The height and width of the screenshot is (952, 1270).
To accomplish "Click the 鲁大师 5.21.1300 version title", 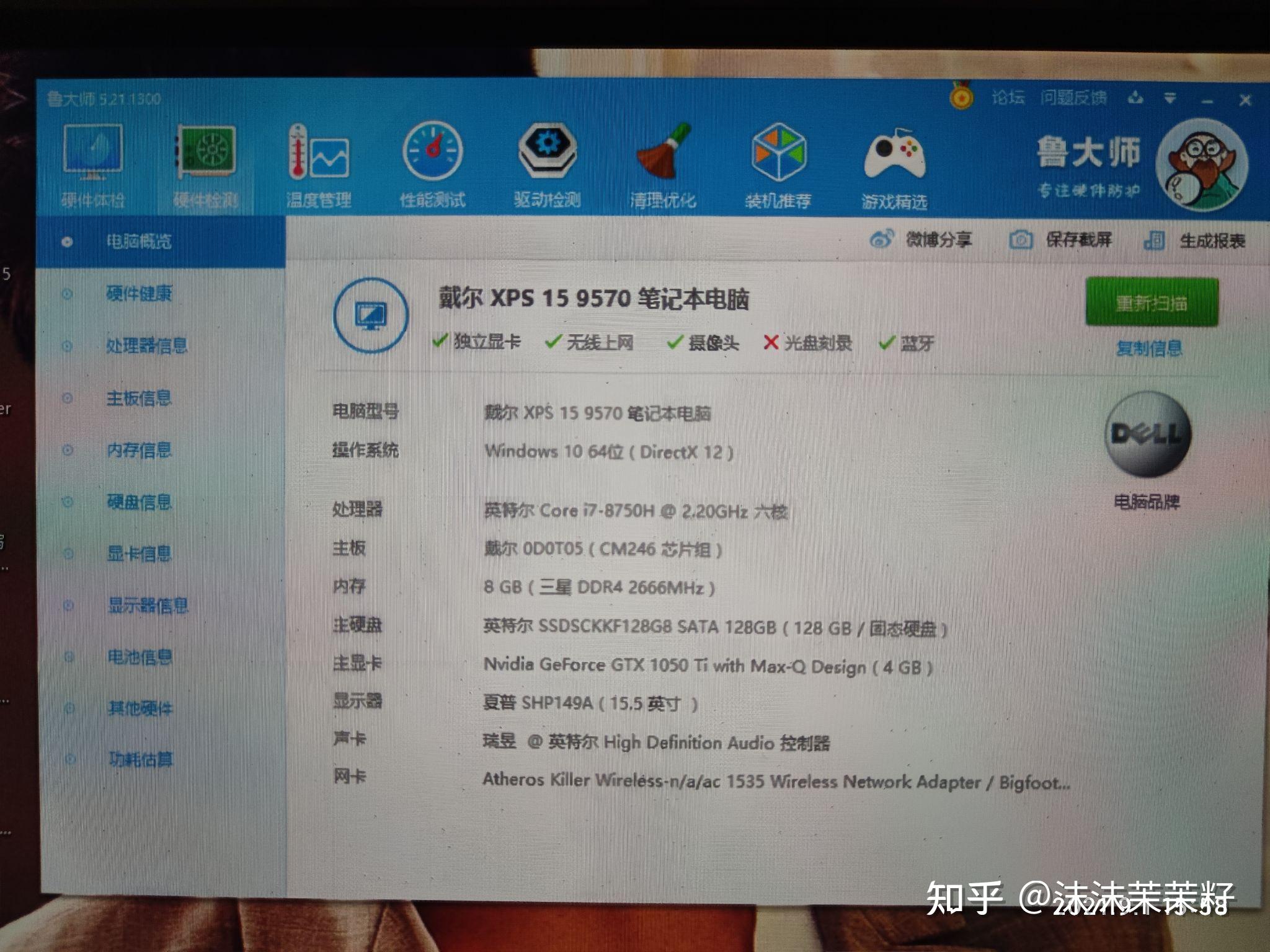I will tap(104, 99).
